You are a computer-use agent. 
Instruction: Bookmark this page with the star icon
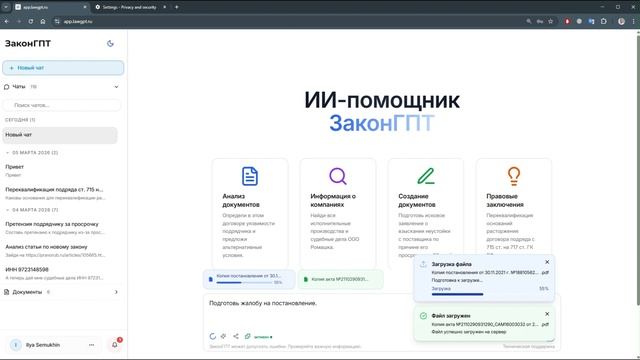[551, 21]
